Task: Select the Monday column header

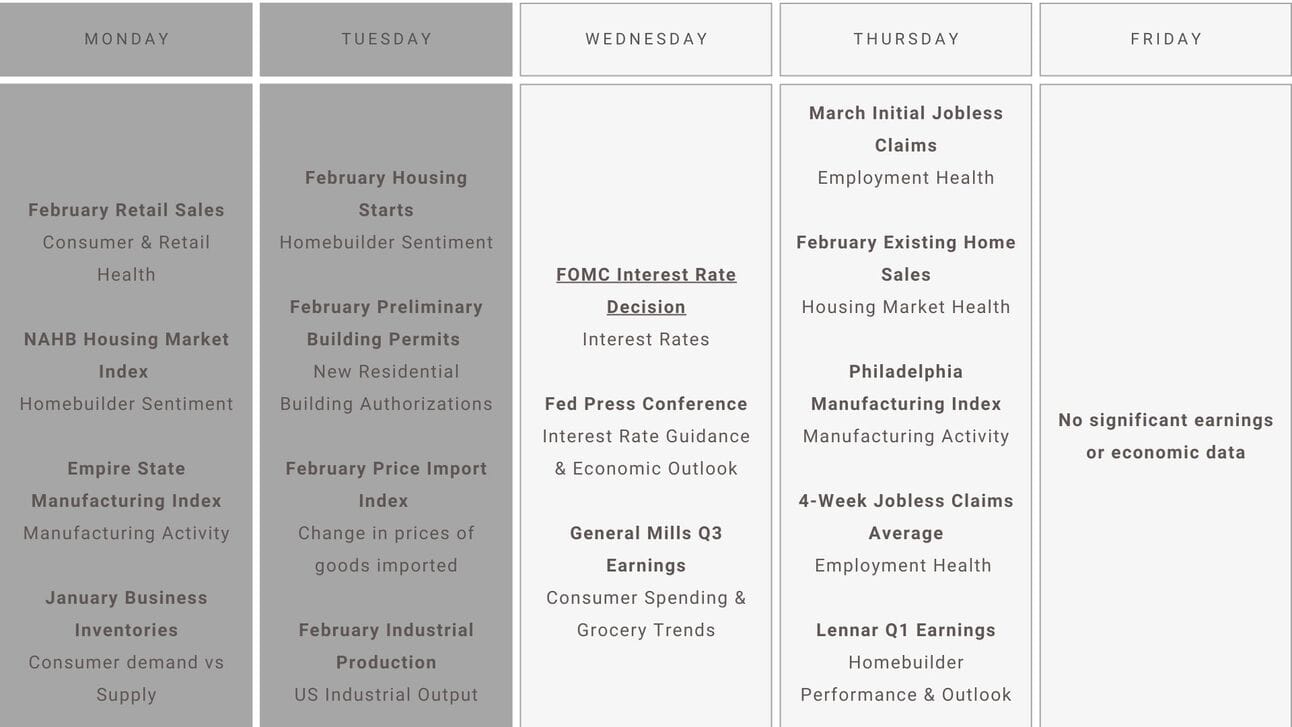Action: pos(126,39)
